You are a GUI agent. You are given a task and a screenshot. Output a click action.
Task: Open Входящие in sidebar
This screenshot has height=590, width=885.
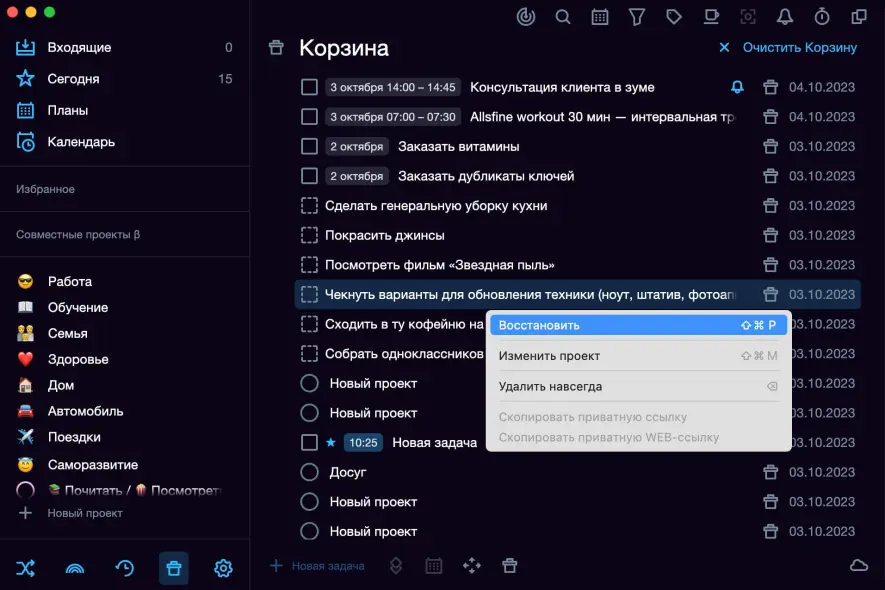click(x=124, y=47)
